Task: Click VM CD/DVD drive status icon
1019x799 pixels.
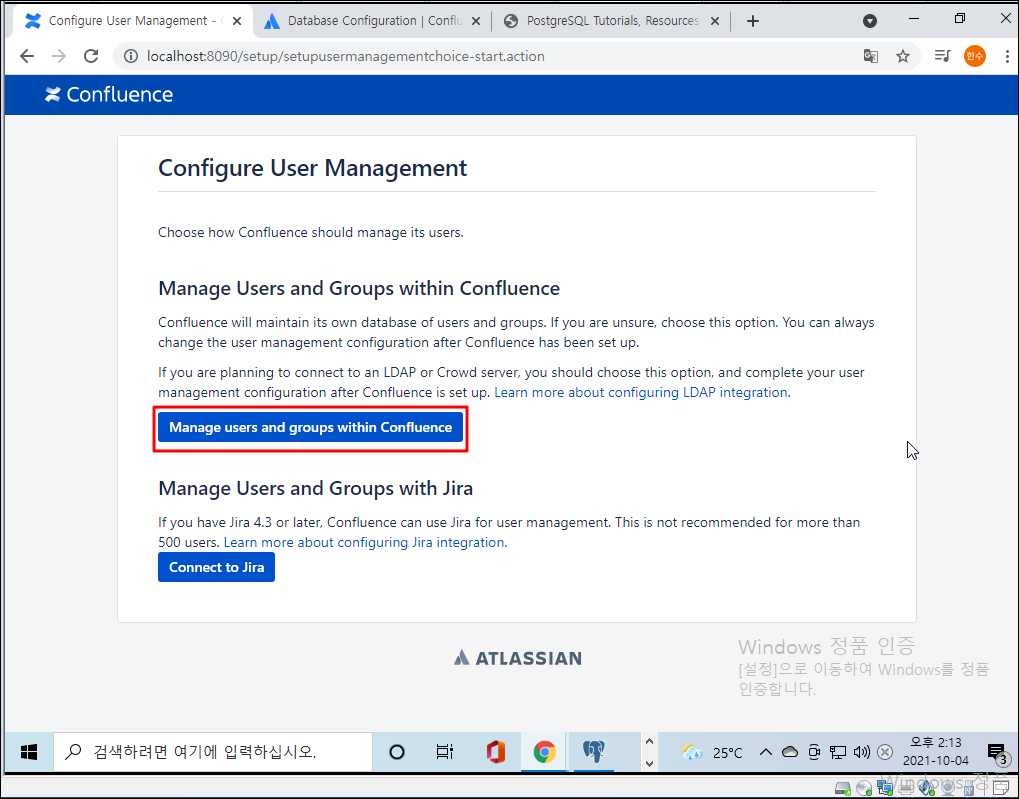Action: 864,789
